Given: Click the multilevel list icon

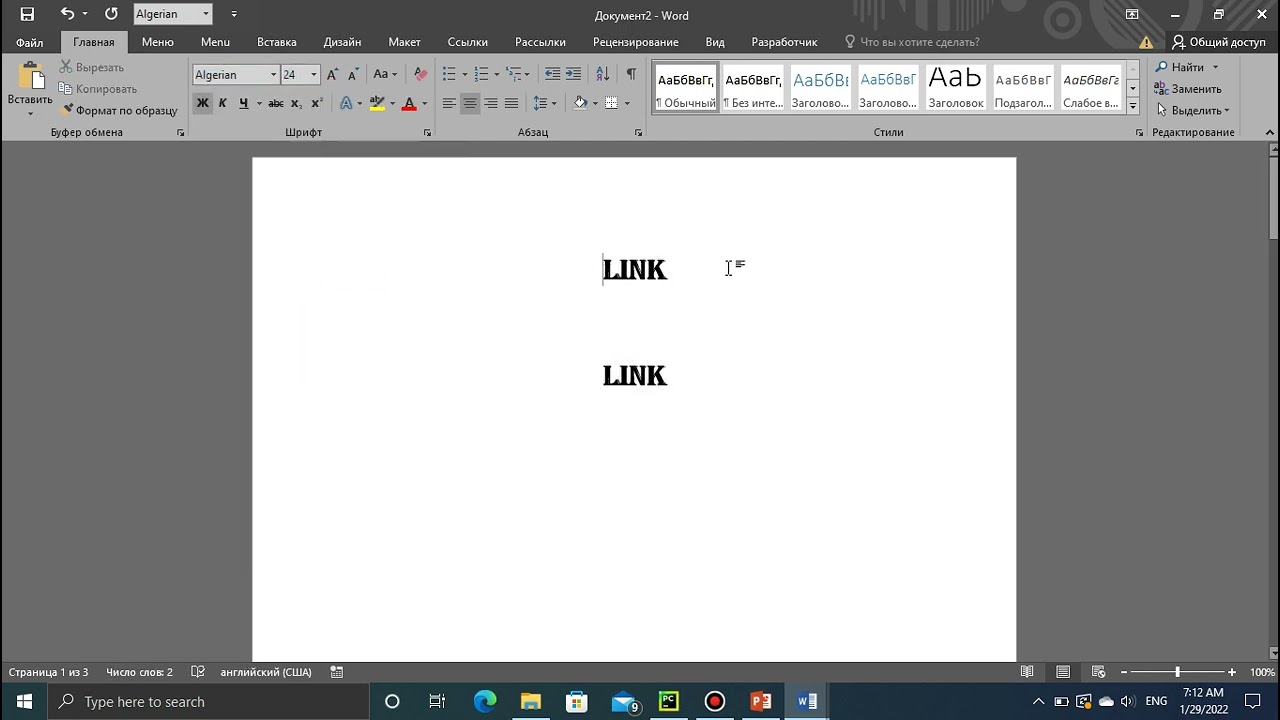Looking at the screenshot, I should coord(513,75).
